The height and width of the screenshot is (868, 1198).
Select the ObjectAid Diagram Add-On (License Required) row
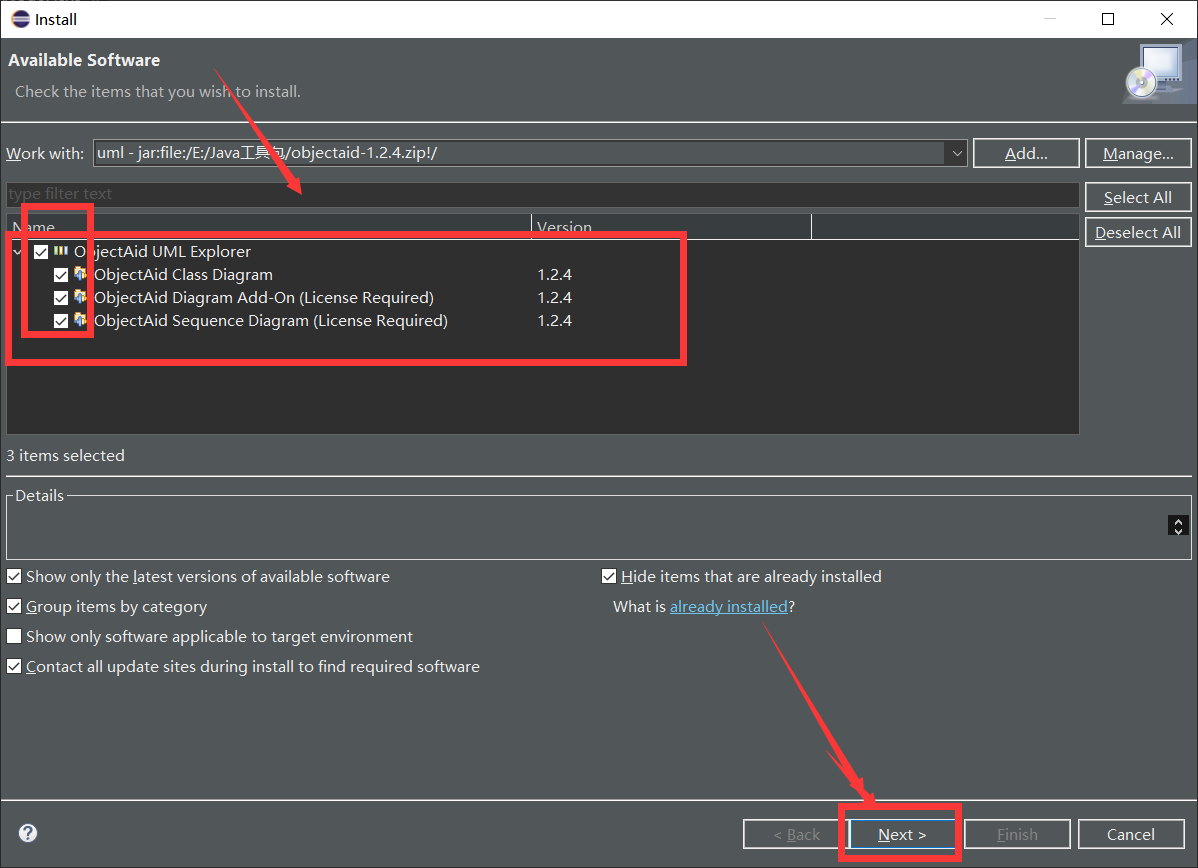point(264,297)
